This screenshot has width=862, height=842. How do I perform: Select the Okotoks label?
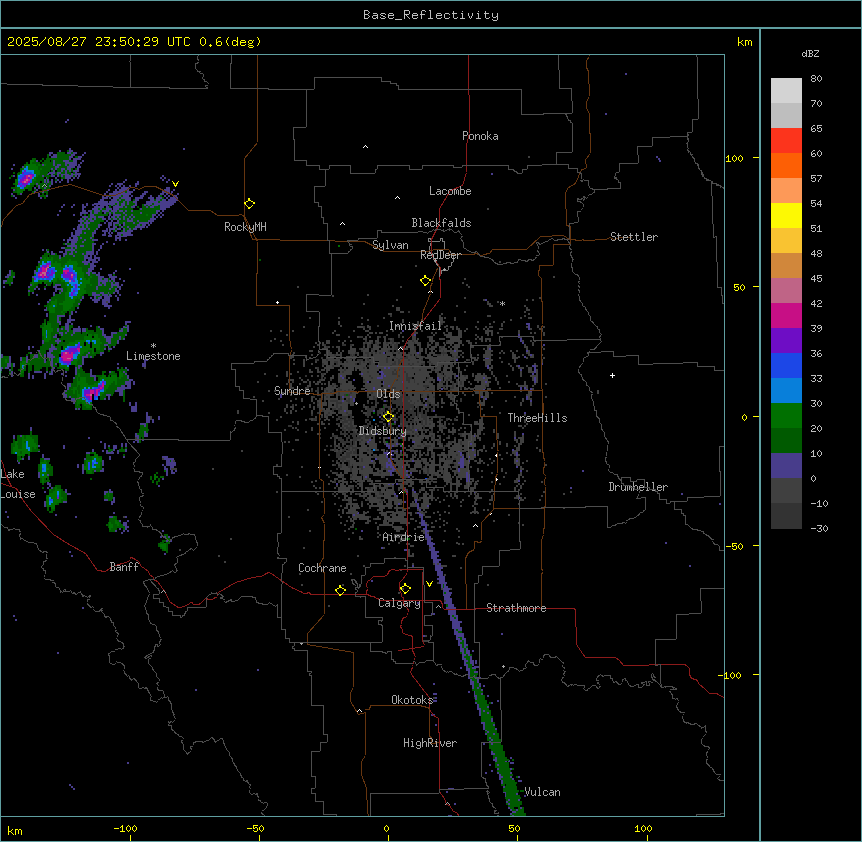(412, 700)
